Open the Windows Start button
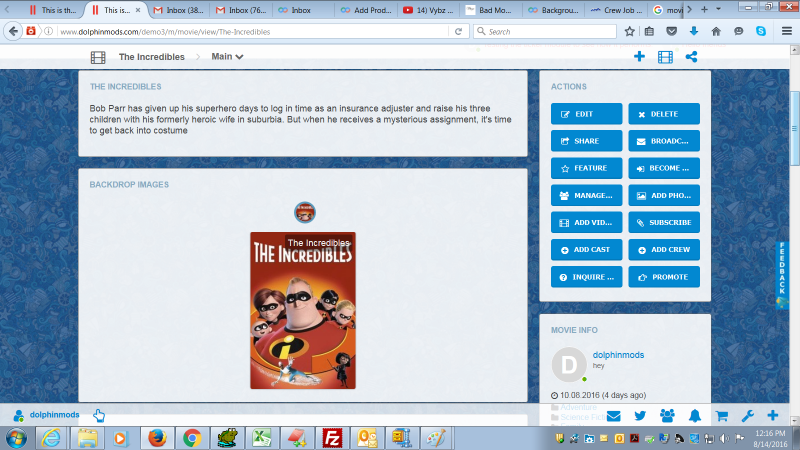The height and width of the screenshot is (450, 800). point(16,438)
